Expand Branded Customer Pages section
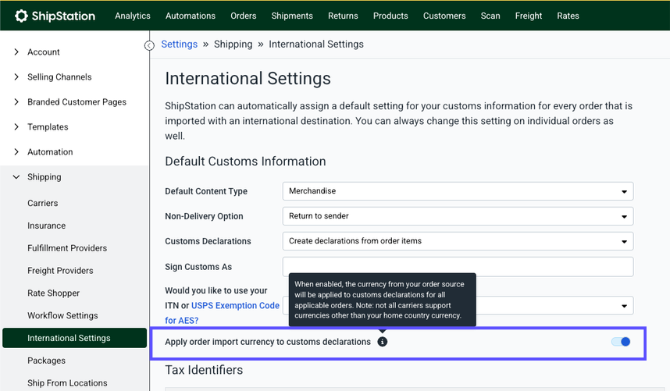670x391 pixels. [x=17, y=102]
